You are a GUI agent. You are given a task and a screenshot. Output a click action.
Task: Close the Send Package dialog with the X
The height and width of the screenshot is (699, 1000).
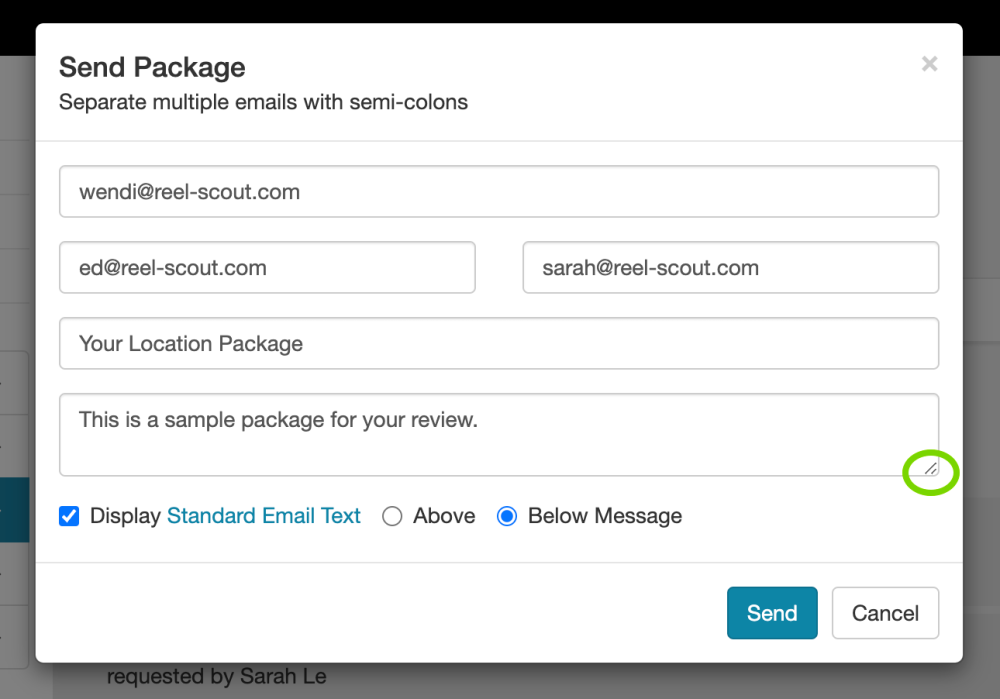929,64
